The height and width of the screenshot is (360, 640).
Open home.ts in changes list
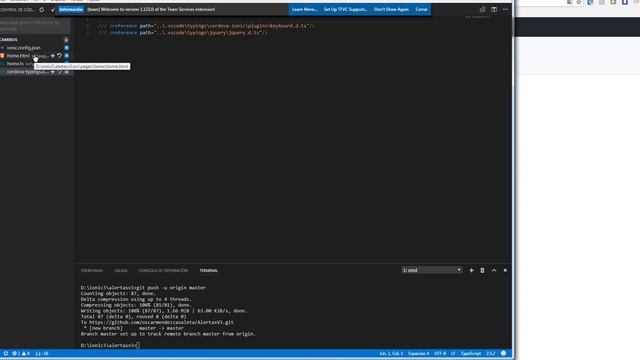tap(15, 64)
